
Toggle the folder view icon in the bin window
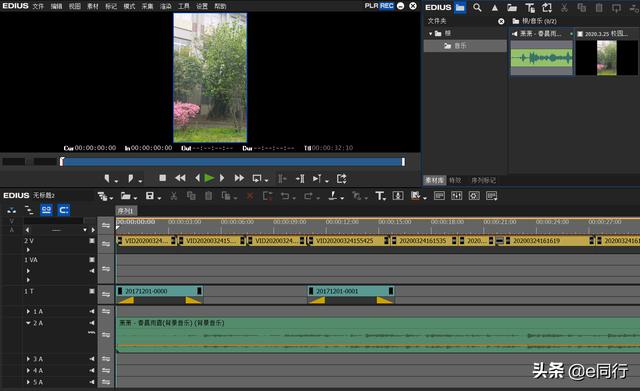point(460,7)
